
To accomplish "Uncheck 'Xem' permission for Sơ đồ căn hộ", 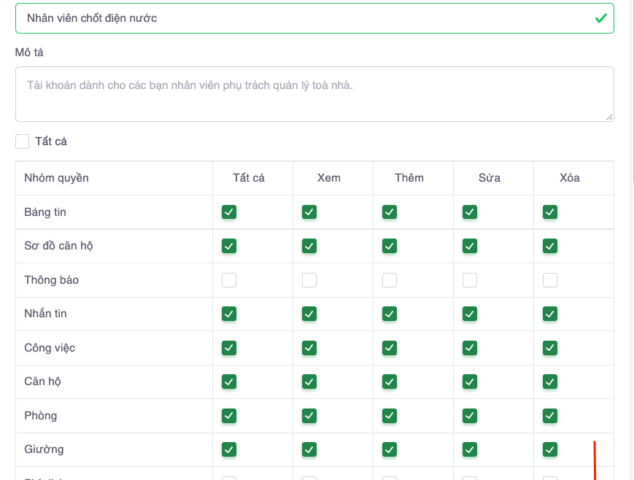I will (x=309, y=246).
